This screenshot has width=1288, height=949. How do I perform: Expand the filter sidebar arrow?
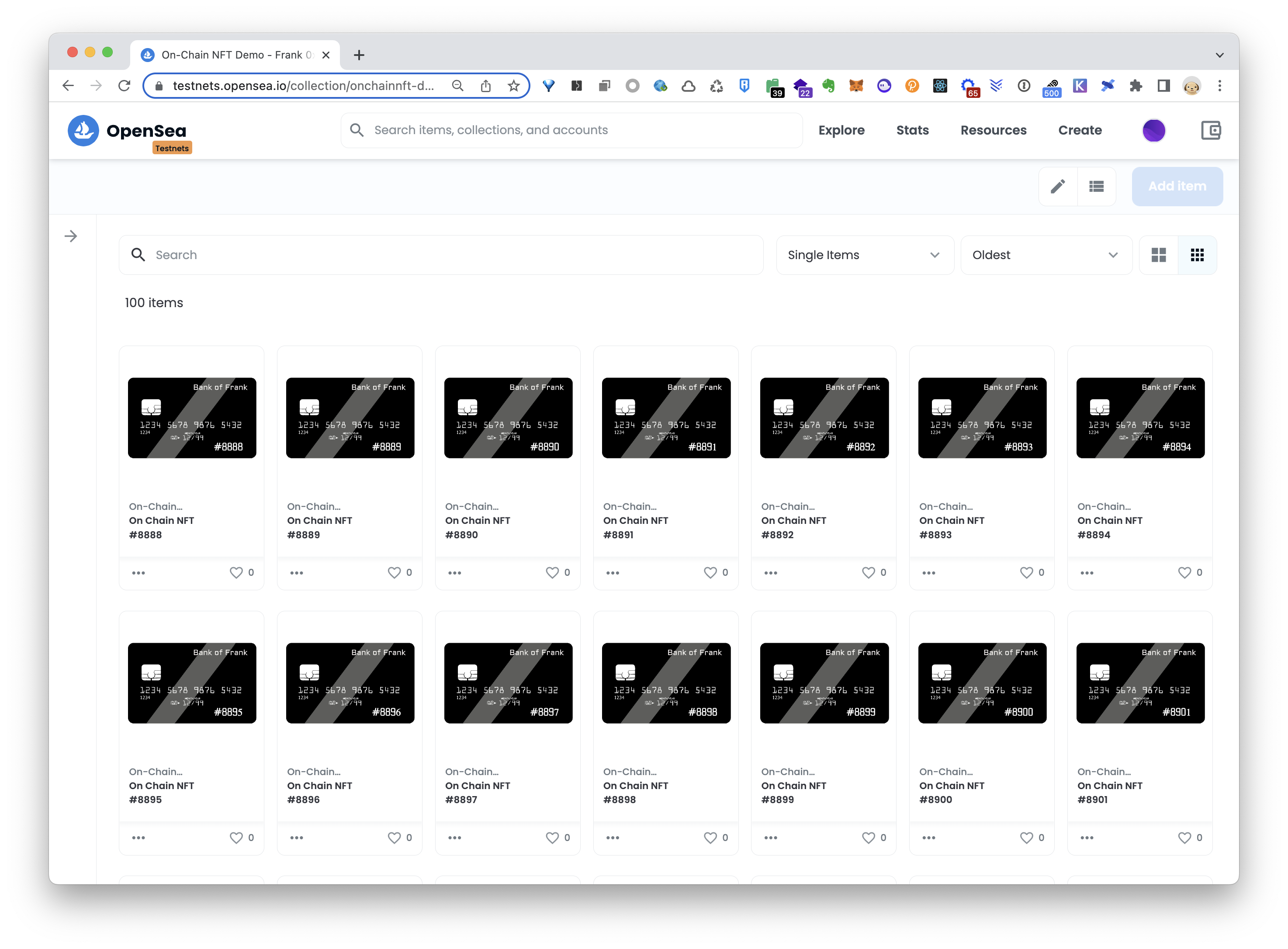tap(71, 236)
